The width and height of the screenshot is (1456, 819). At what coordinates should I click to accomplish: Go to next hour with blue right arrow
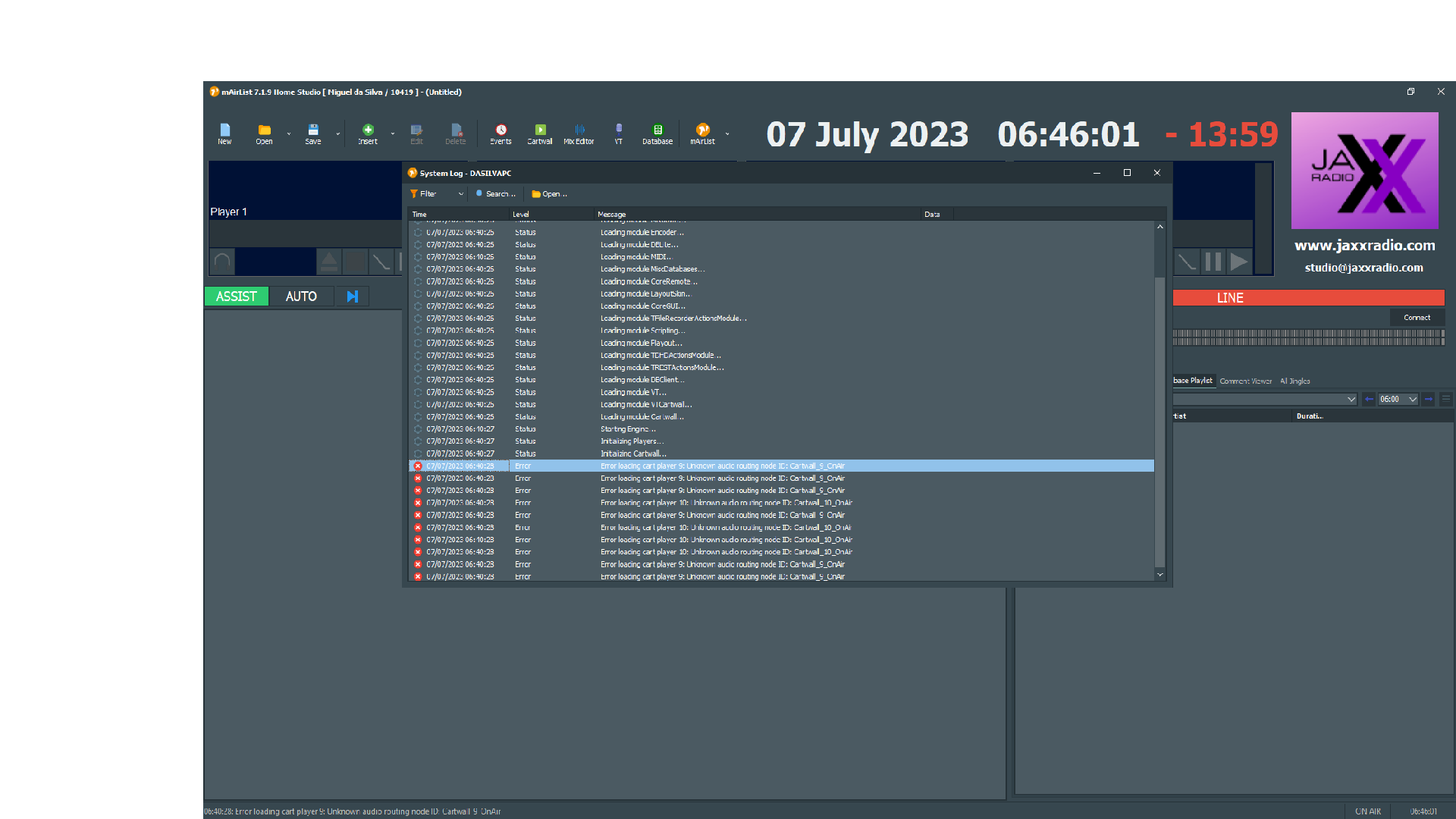1429,399
